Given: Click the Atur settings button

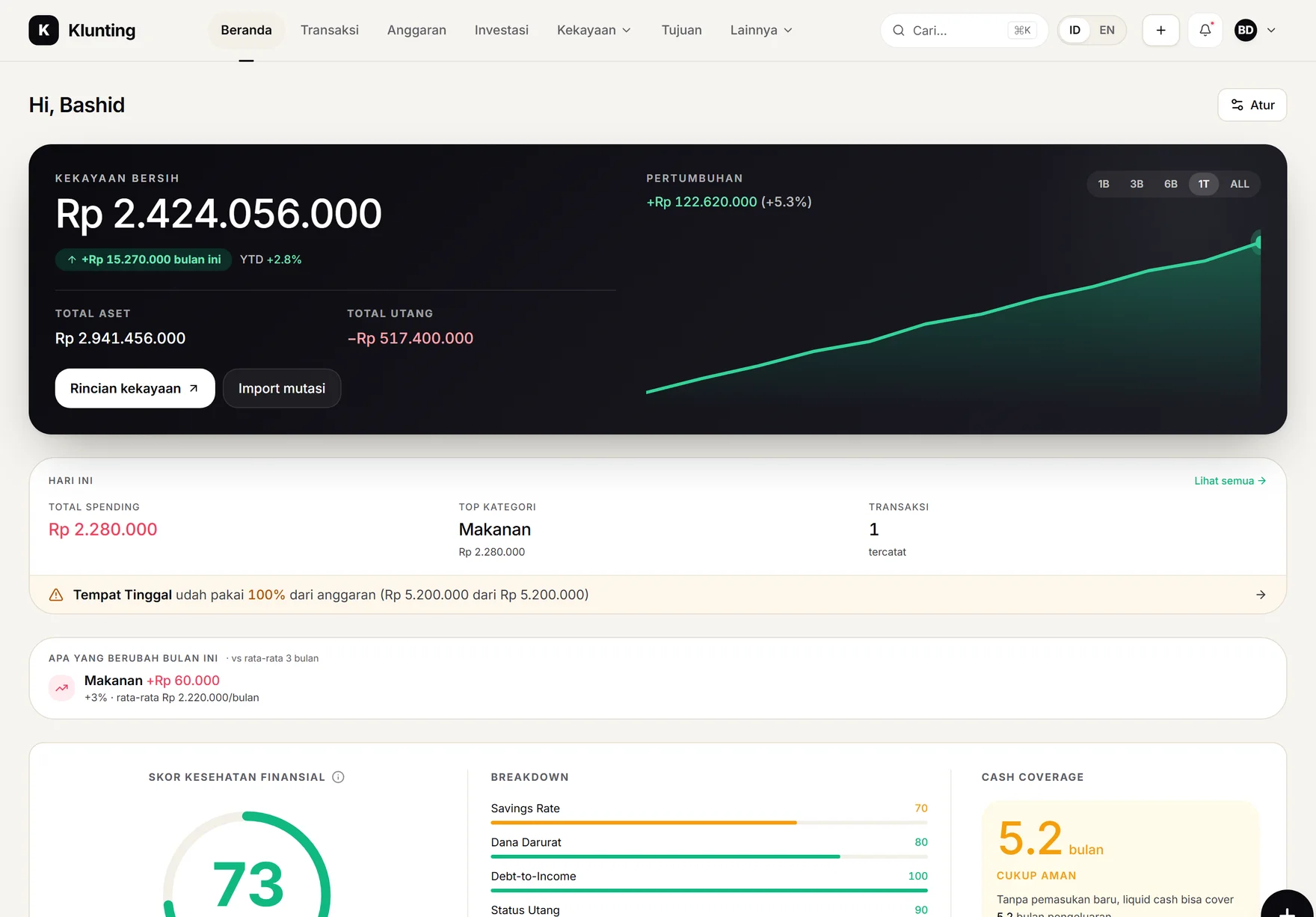Looking at the screenshot, I should [1252, 105].
